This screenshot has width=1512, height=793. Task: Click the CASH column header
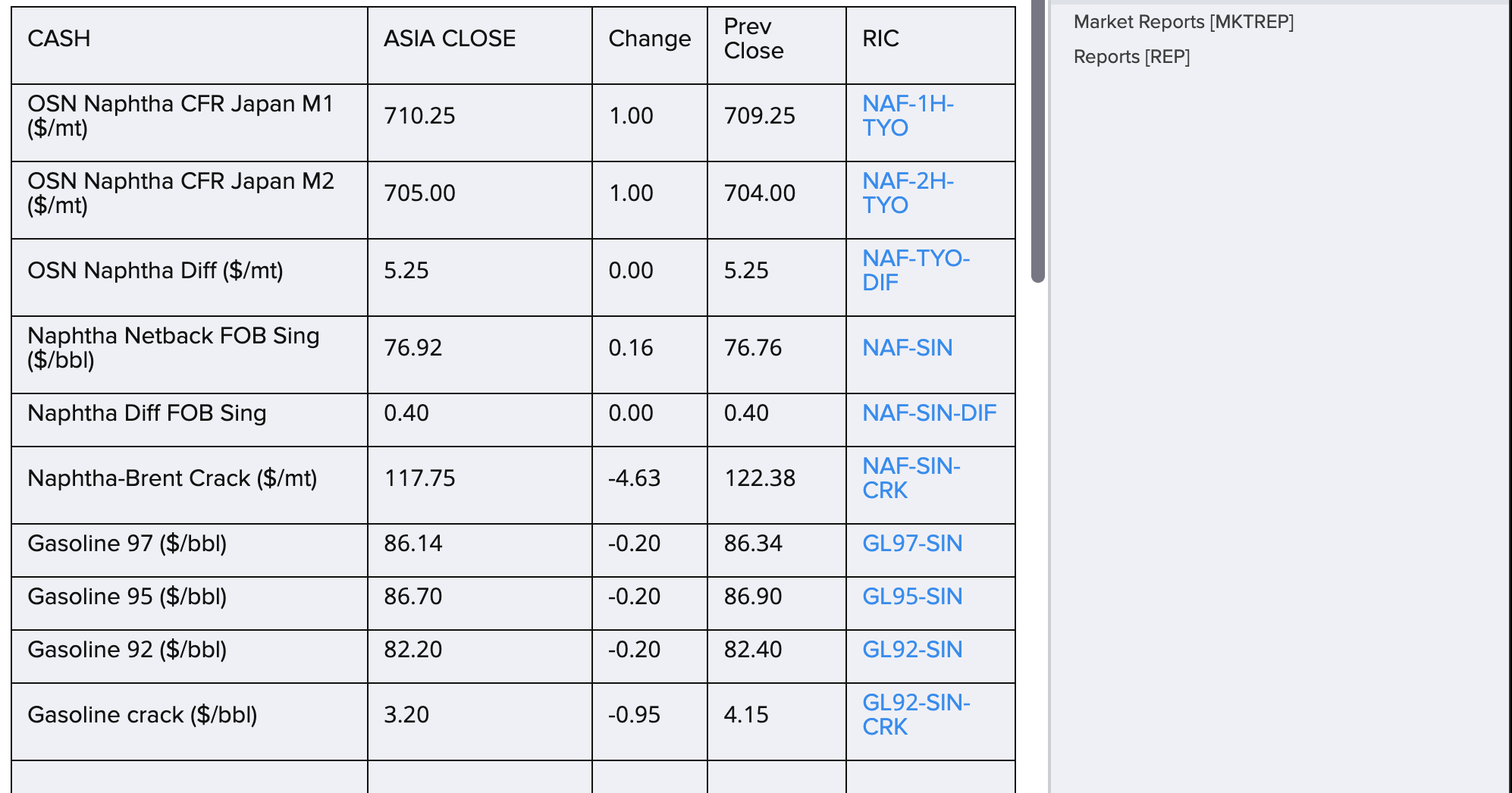click(x=59, y=38)
